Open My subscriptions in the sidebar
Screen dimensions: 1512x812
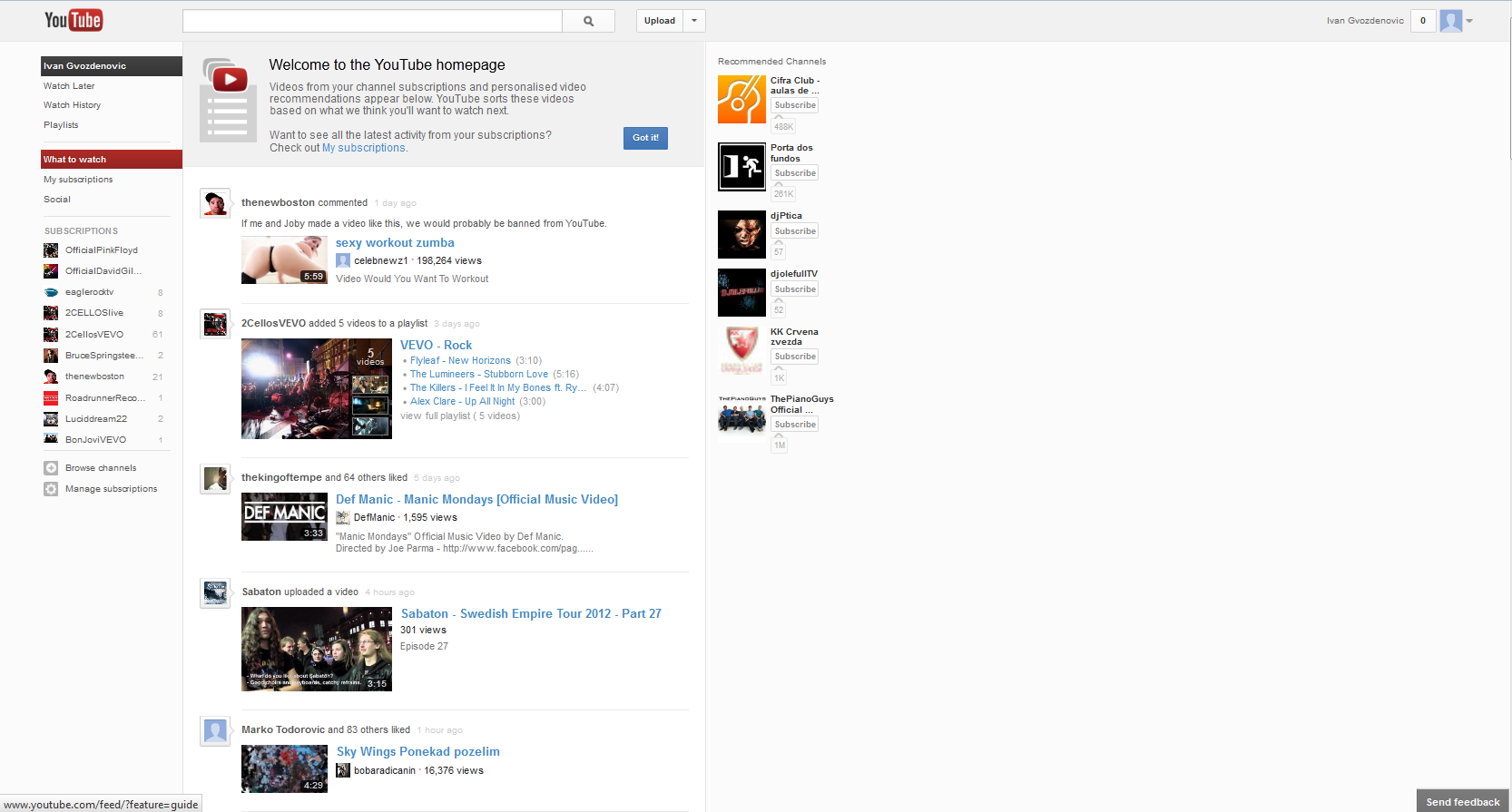click(x=78, y=180)
